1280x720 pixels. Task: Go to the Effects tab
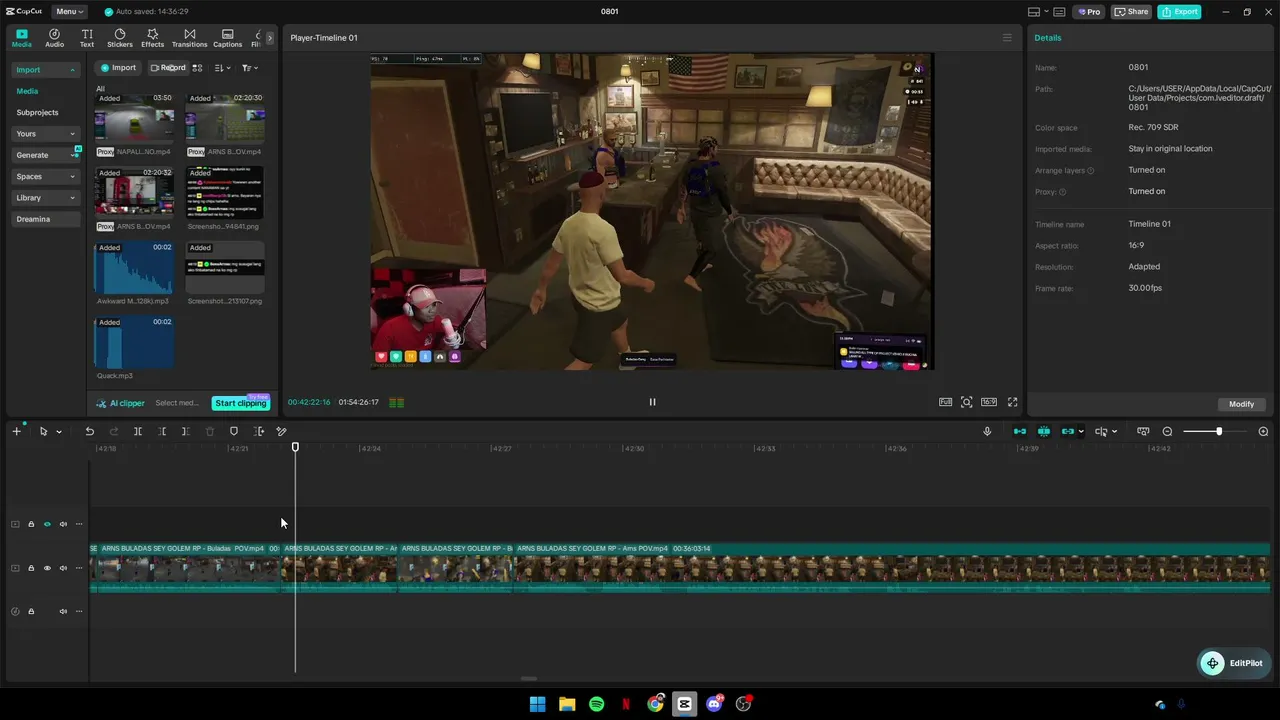(152, 38)
